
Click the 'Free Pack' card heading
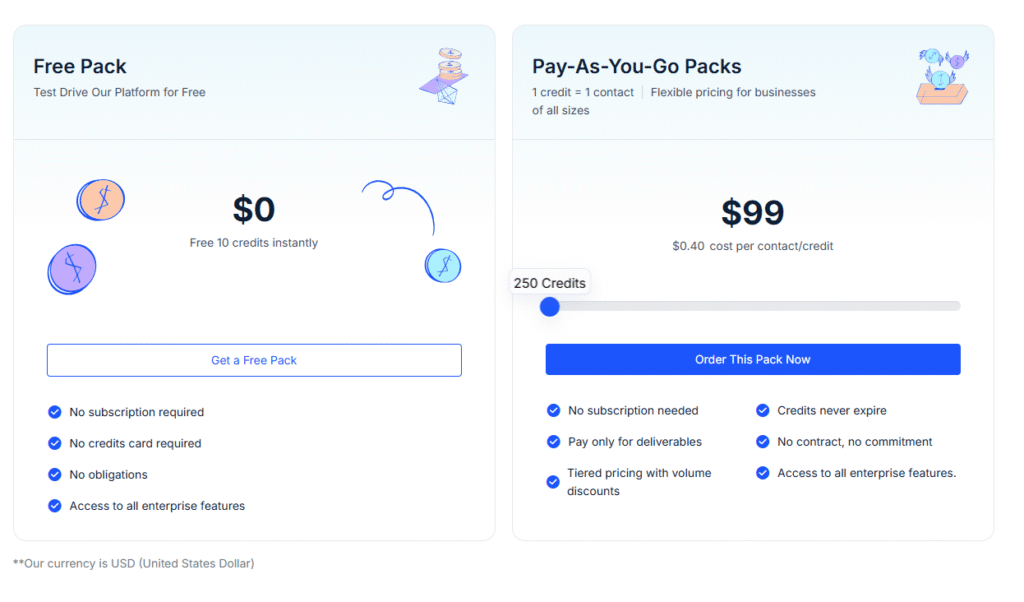[80, 66]
